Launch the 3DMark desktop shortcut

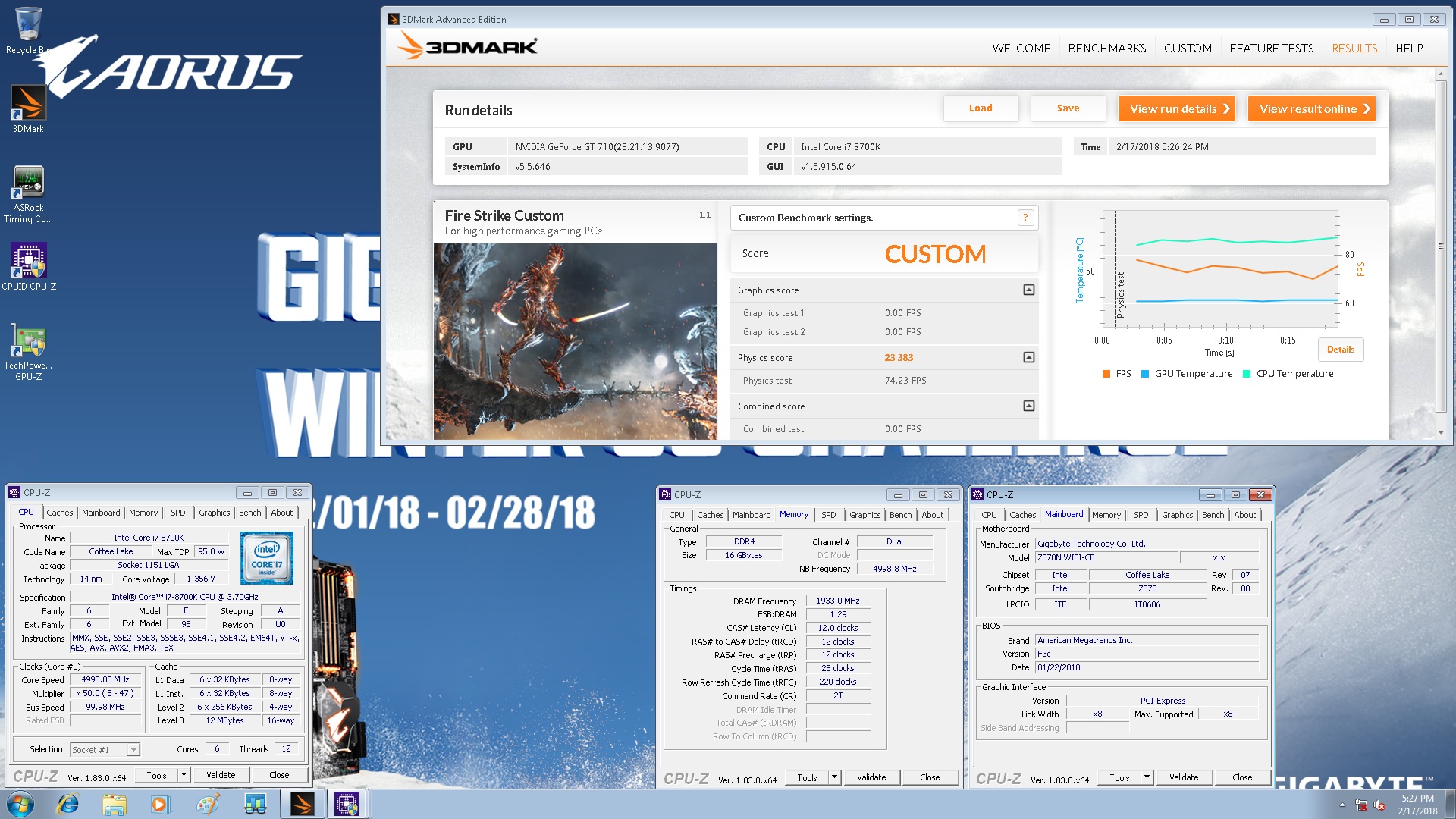coord(28,108)
